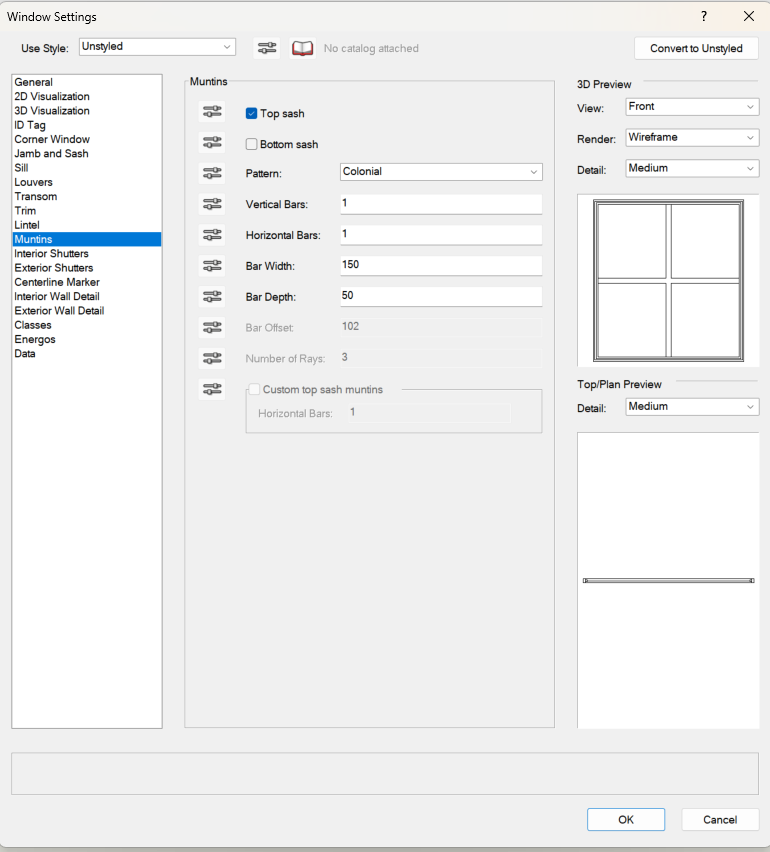
Task: Click the style settings icon beside Bottom sash
Action: coord(212,143)
